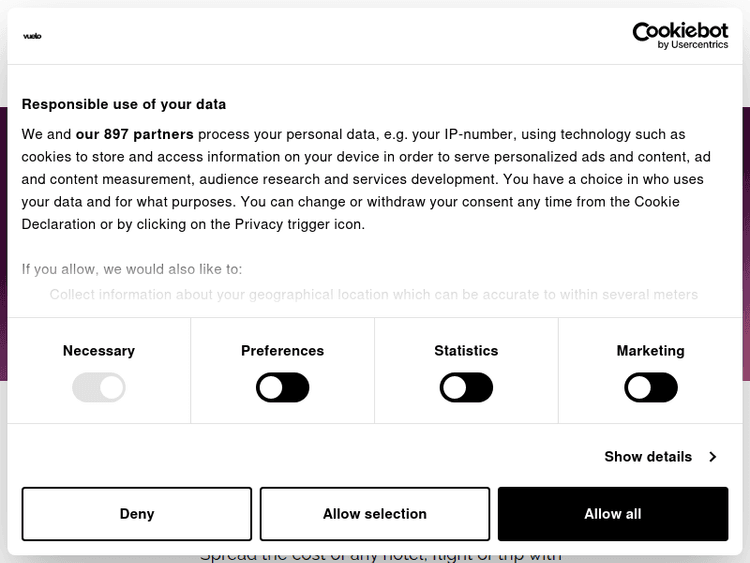Click the geographical location information line

pos(374,295)
